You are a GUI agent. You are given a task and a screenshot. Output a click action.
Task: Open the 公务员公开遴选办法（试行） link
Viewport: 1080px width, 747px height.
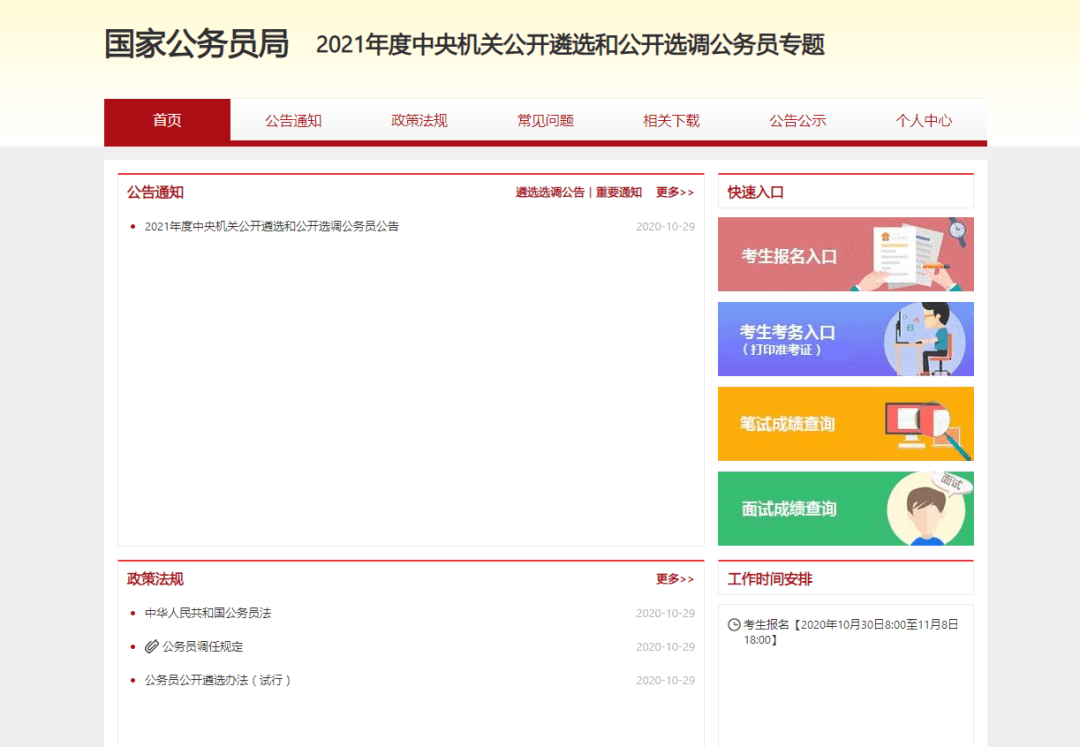coord(218,680)
